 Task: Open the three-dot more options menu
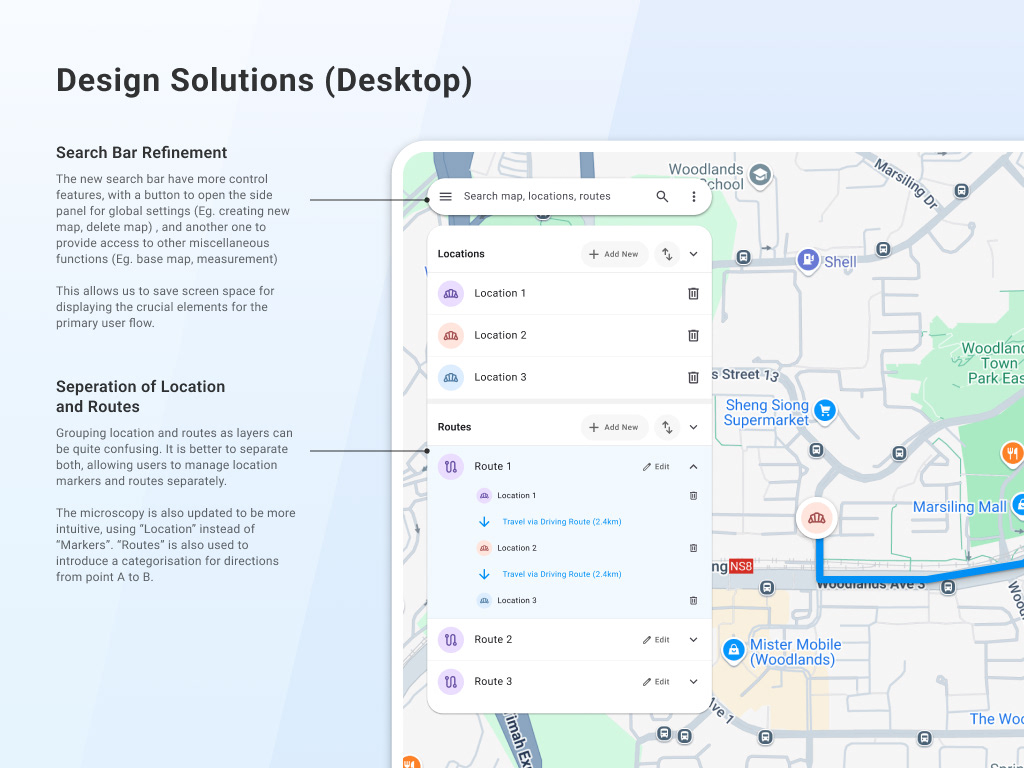[694, 197]
